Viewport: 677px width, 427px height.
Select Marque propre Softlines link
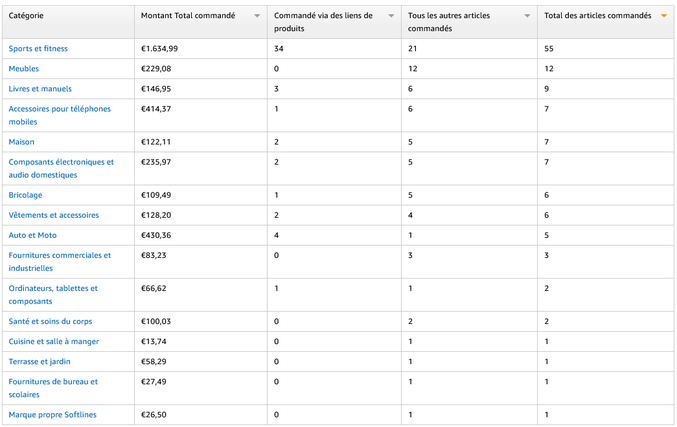click(52, 414)
